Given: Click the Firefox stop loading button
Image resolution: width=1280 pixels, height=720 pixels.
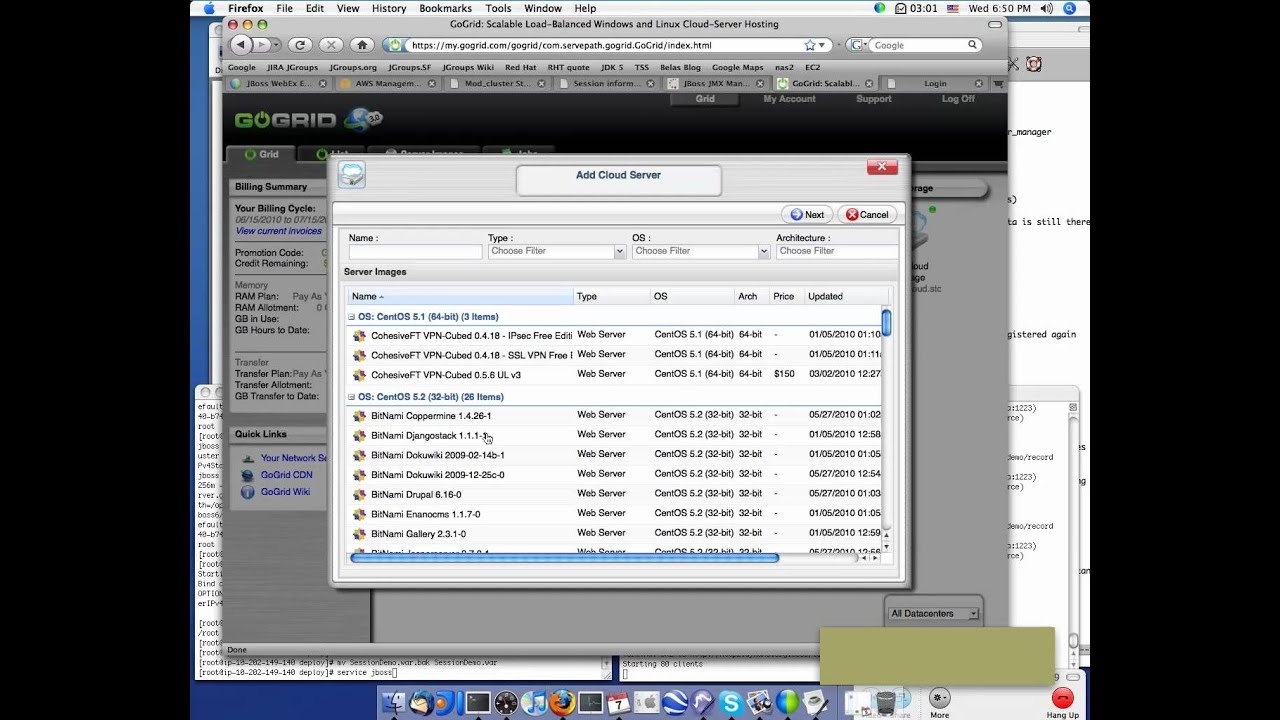Looking at the screenshot, I should (x=331, y=45).
